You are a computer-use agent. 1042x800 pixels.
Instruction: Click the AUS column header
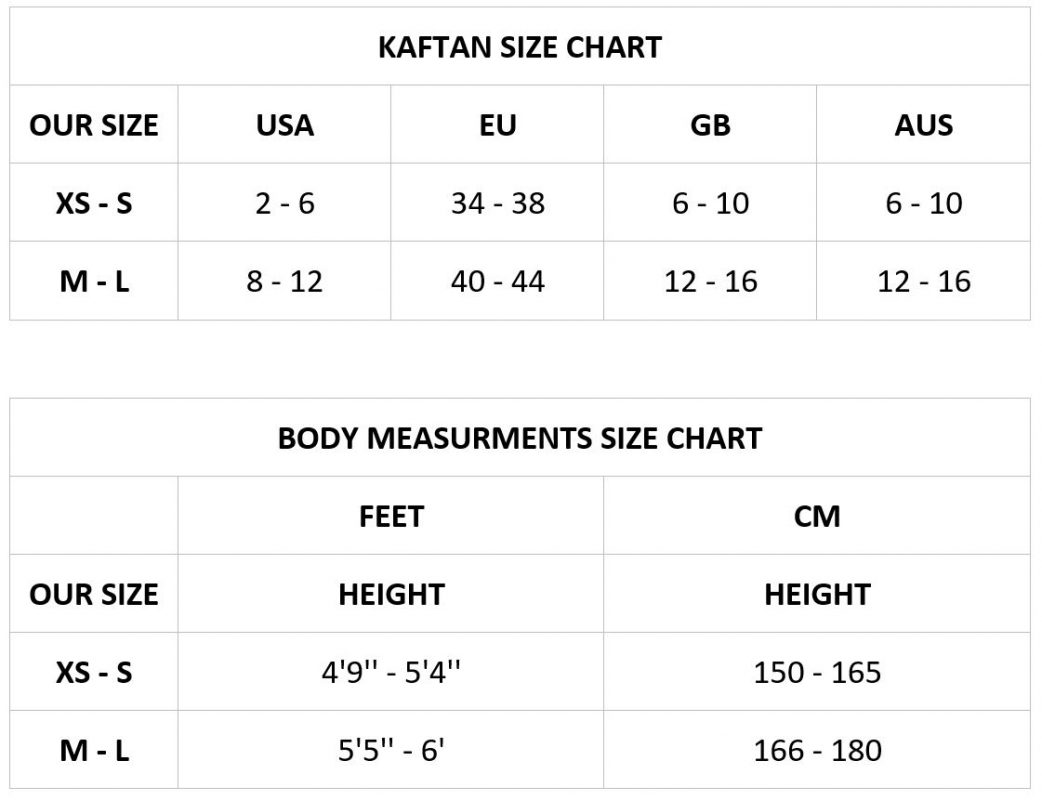tap(923, 125)
